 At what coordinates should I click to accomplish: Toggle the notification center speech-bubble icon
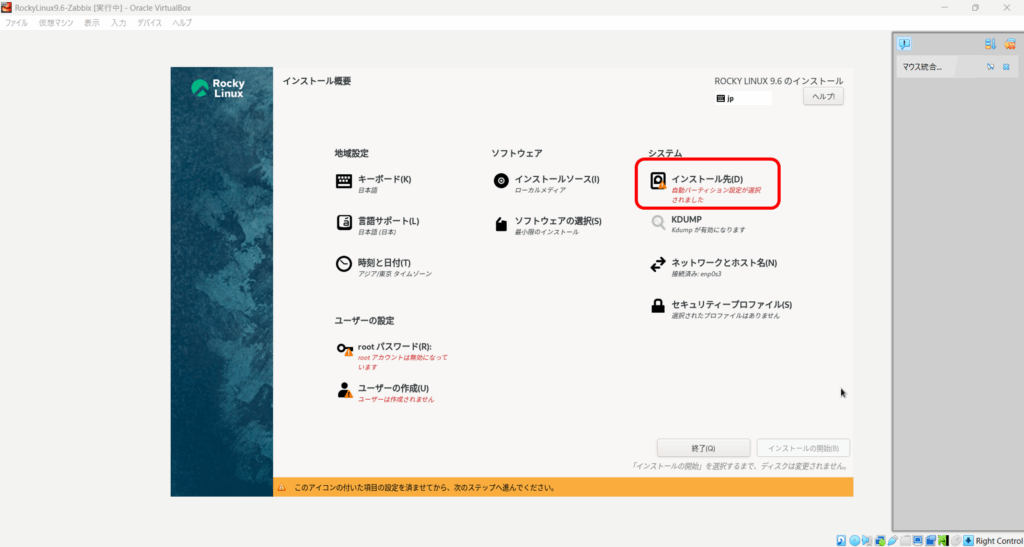coord(904,44)
